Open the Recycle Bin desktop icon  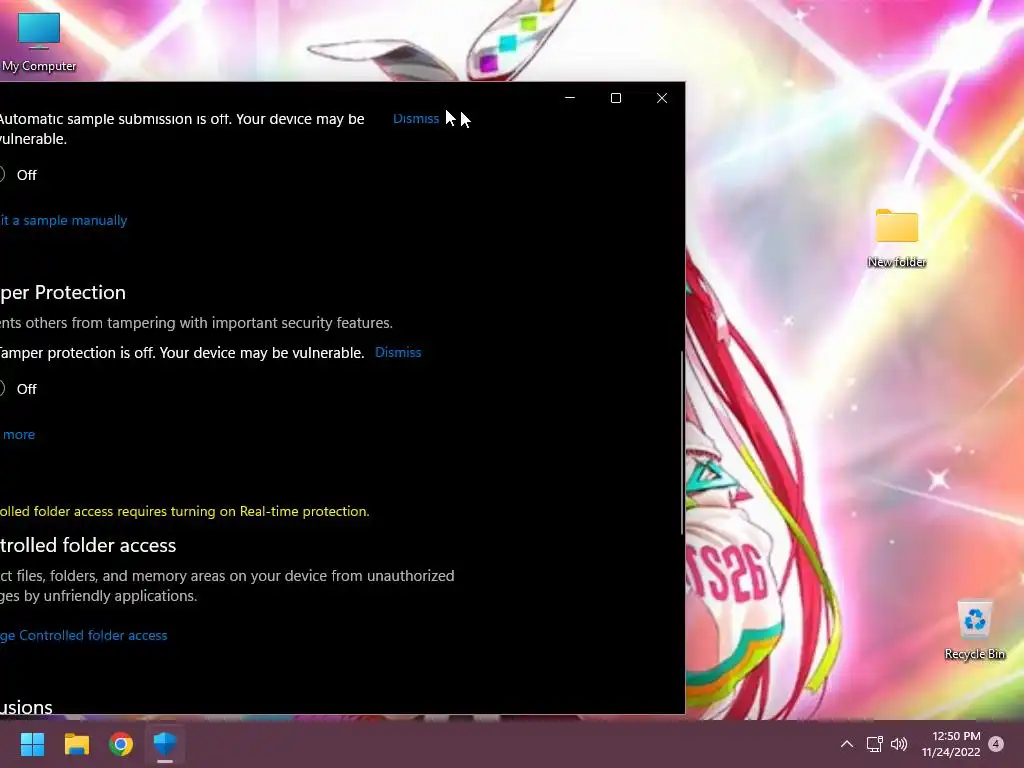(974, 630)
